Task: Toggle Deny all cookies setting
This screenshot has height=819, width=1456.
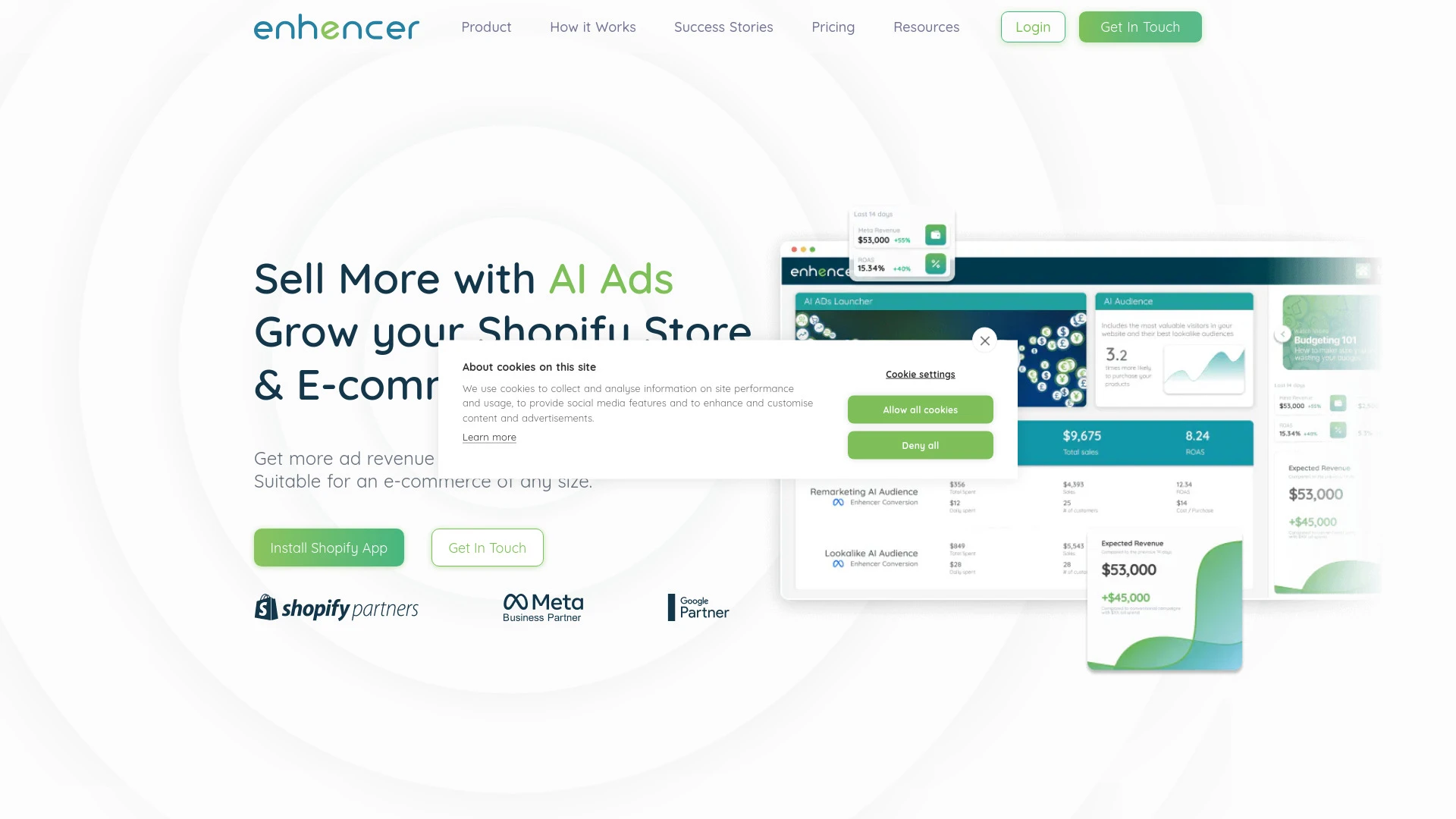Action: [920, 445]
